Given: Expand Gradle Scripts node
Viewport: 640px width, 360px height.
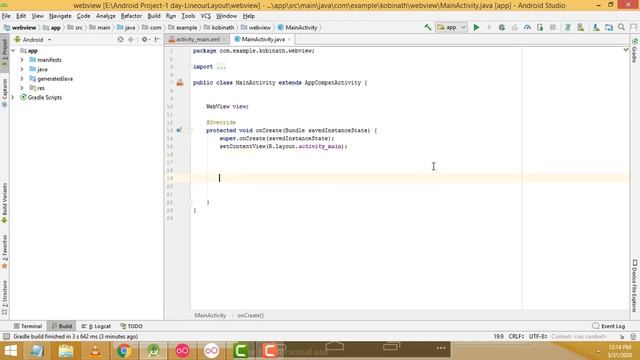Looking at the screenshot, I should tap(13, 98).
